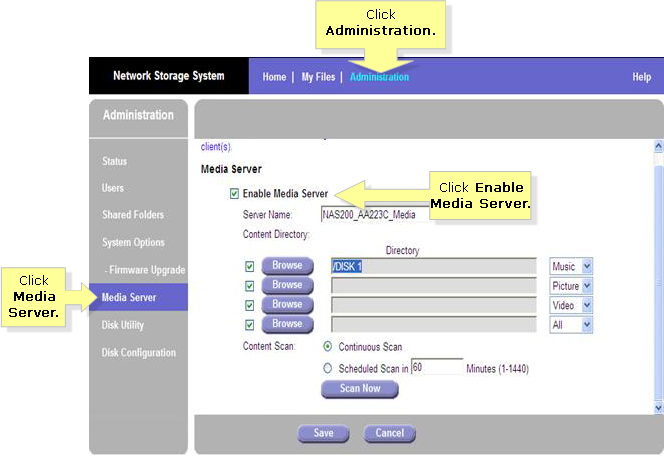Open the Picture content type dropdown
The image size is (664, 456).
(x=571, y=286)
